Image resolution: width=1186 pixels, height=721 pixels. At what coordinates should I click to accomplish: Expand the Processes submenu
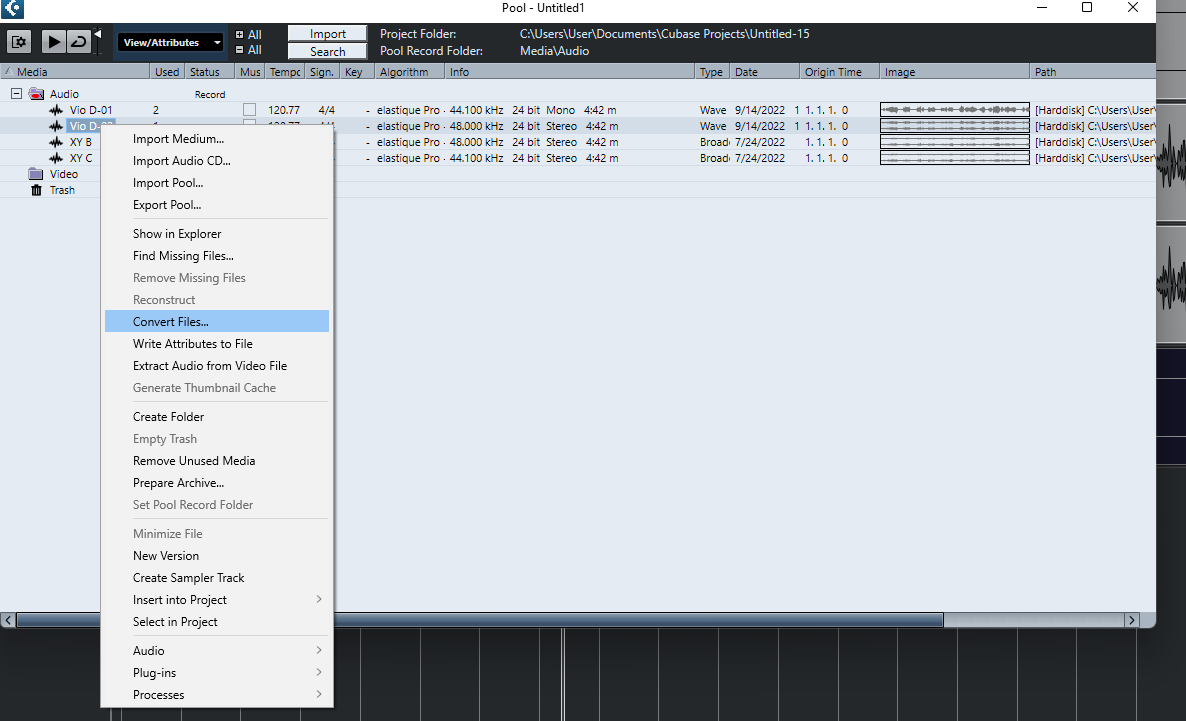(x=217, y=695)
